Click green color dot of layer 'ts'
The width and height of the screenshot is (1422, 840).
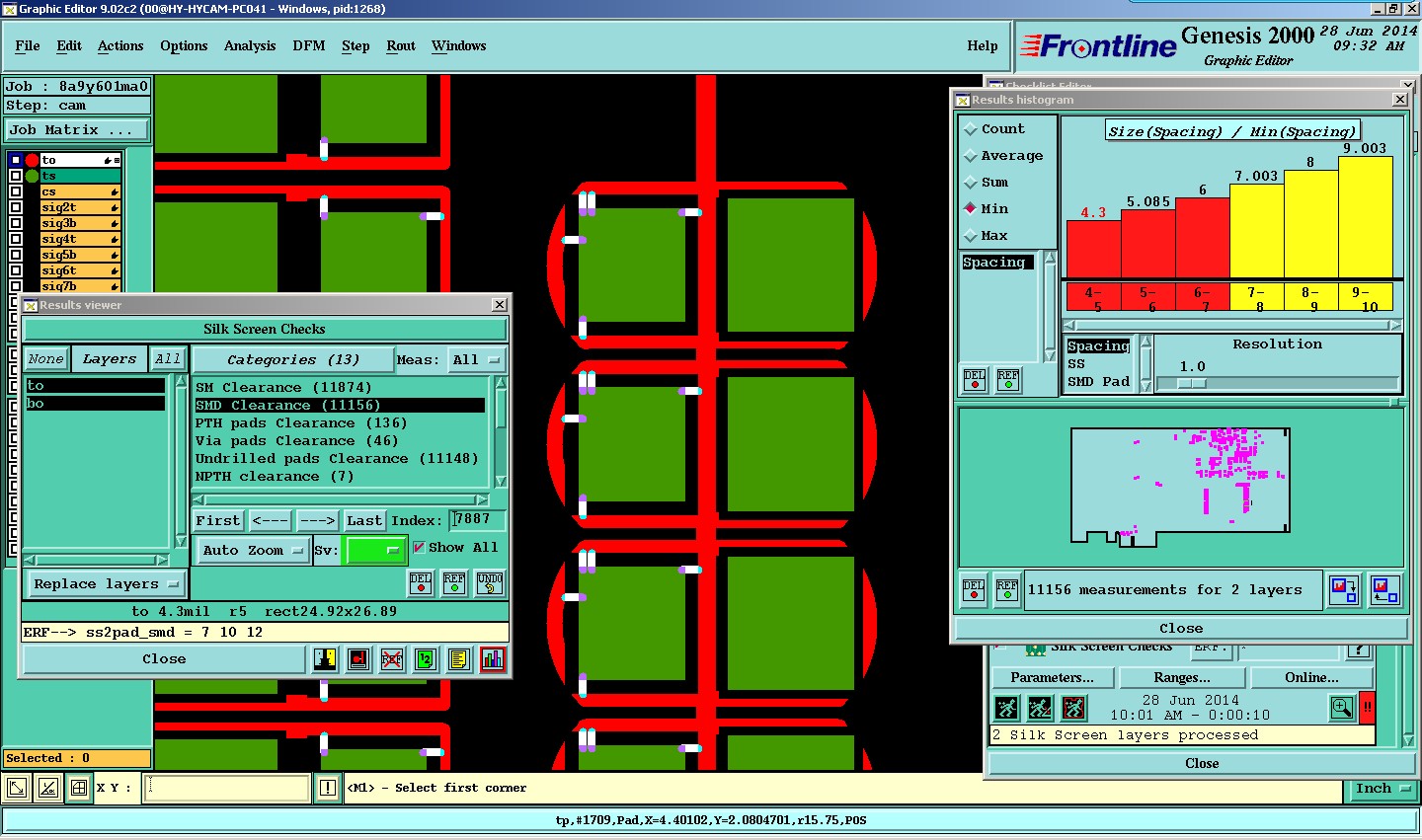[x=32, y=176]
